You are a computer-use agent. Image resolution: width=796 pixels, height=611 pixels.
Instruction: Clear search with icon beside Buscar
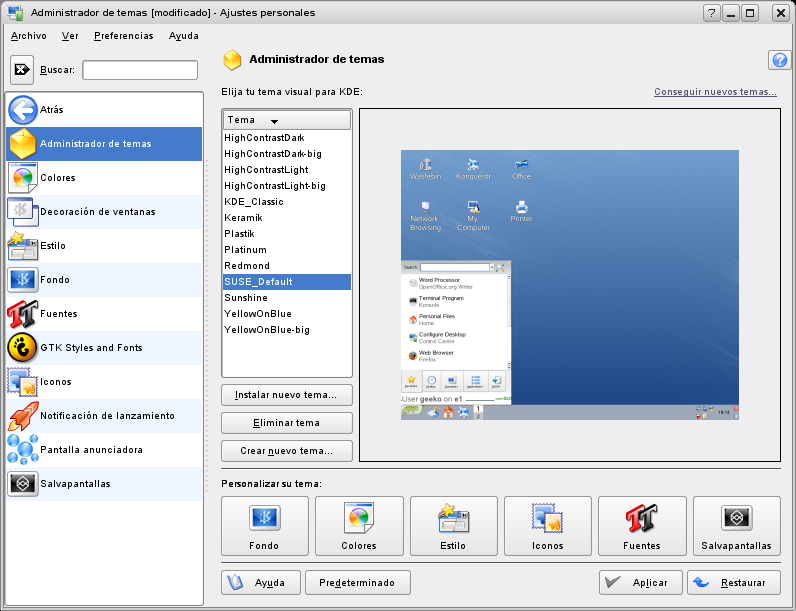click(22, 70)
